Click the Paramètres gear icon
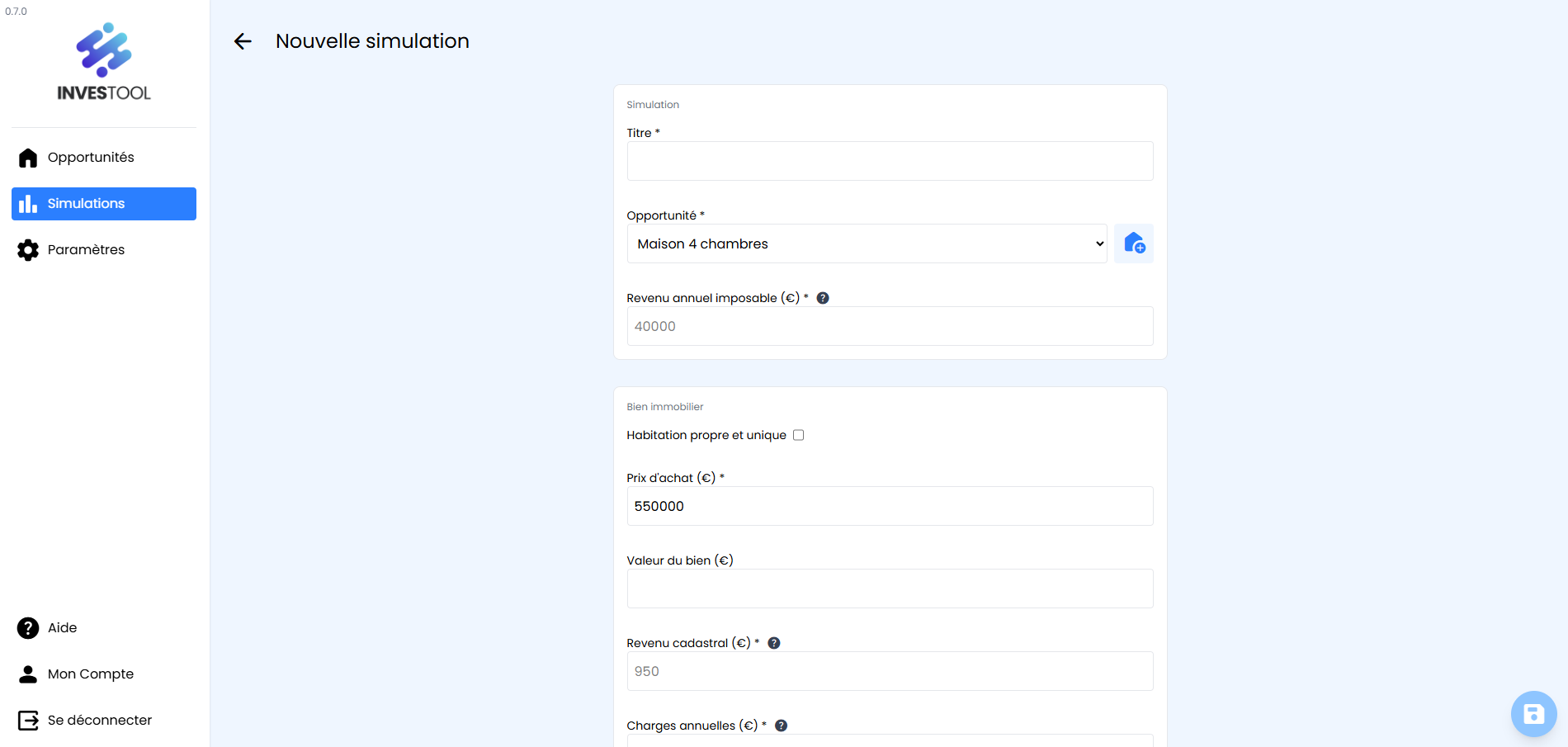The width and height of the screenshot is (1568, 747). pyautogui.click(x=28, y=250)
